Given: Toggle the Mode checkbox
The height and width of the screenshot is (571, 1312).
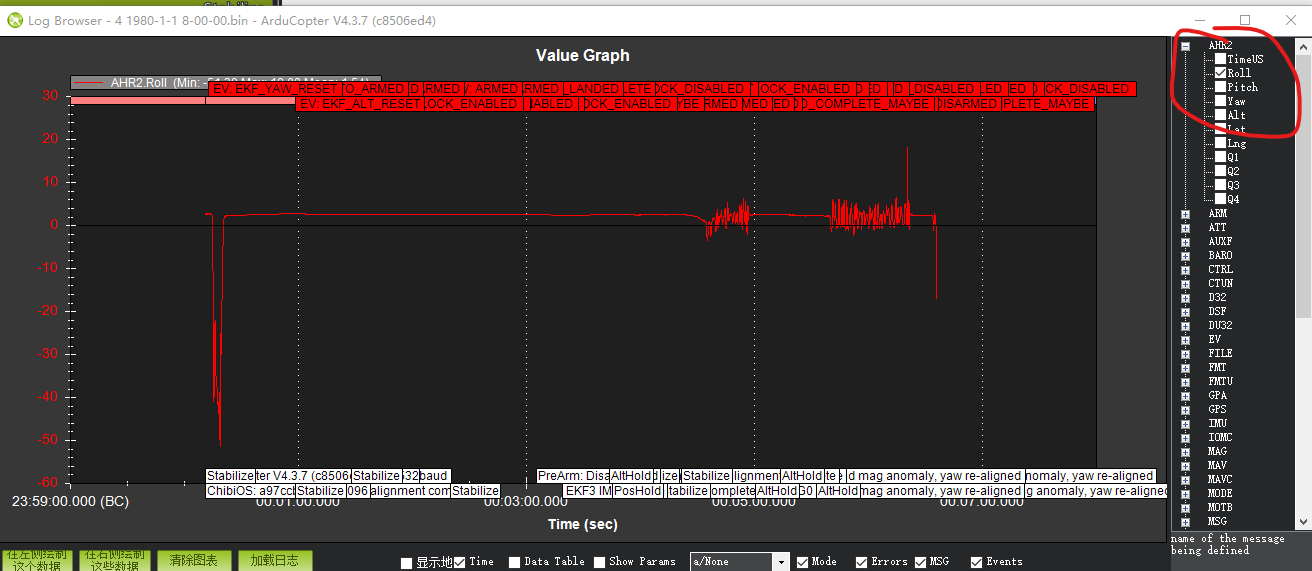Looking at the screenshot, I should coord(803,563).
